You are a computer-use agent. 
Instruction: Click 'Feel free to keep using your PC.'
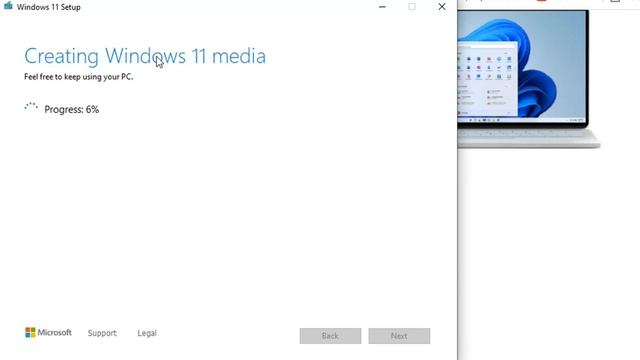click(78, 77)
